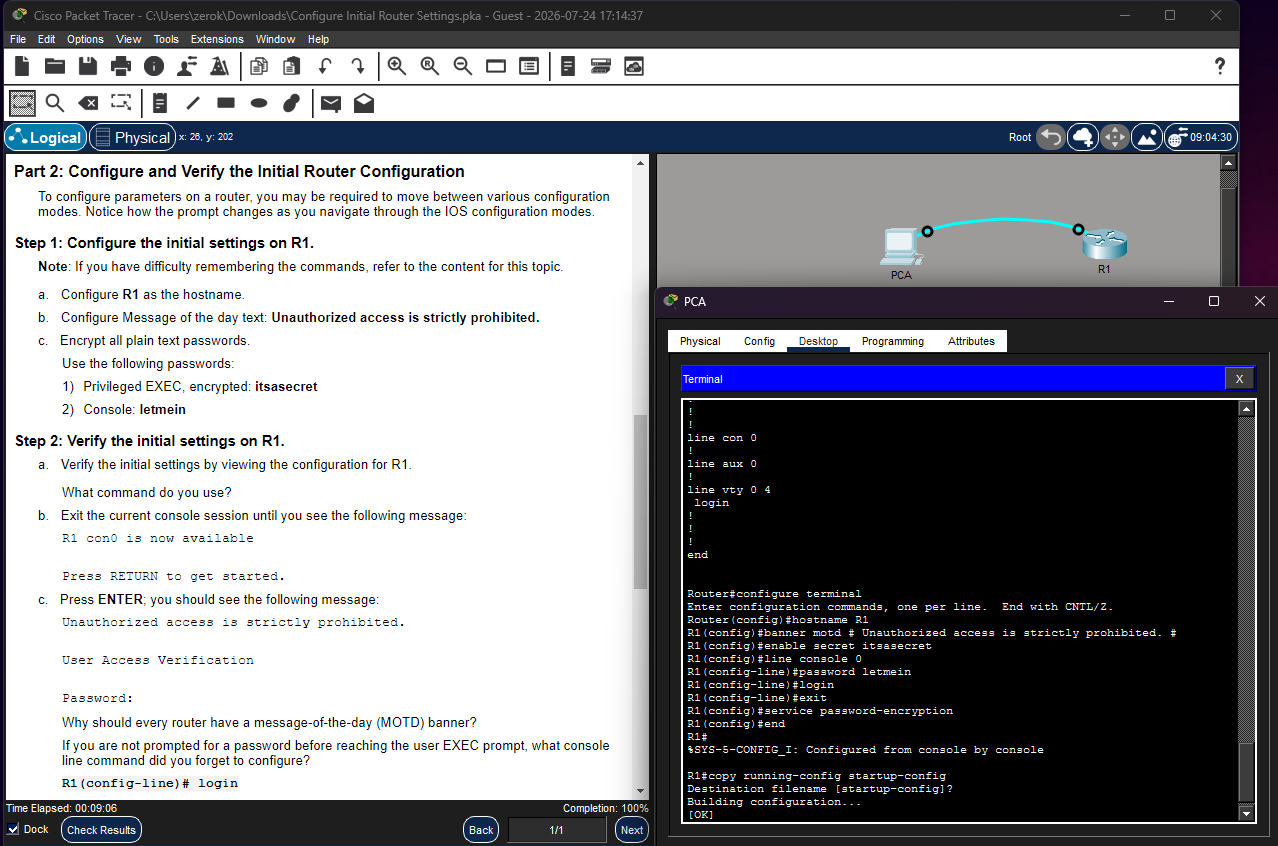Screen dimensions: 1278x846
Task: Click the Back navigation arrow beside Root
Action: (1050, 137)
